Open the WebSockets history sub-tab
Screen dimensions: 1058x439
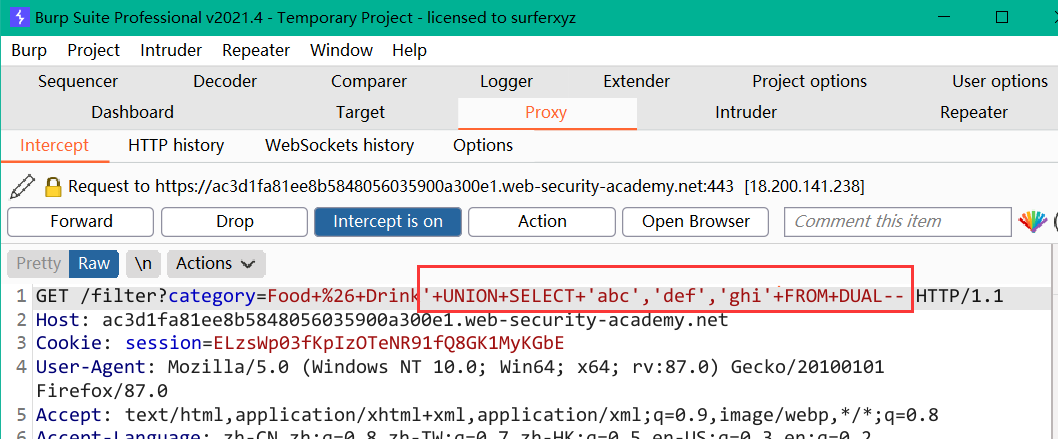coord(339,145)
